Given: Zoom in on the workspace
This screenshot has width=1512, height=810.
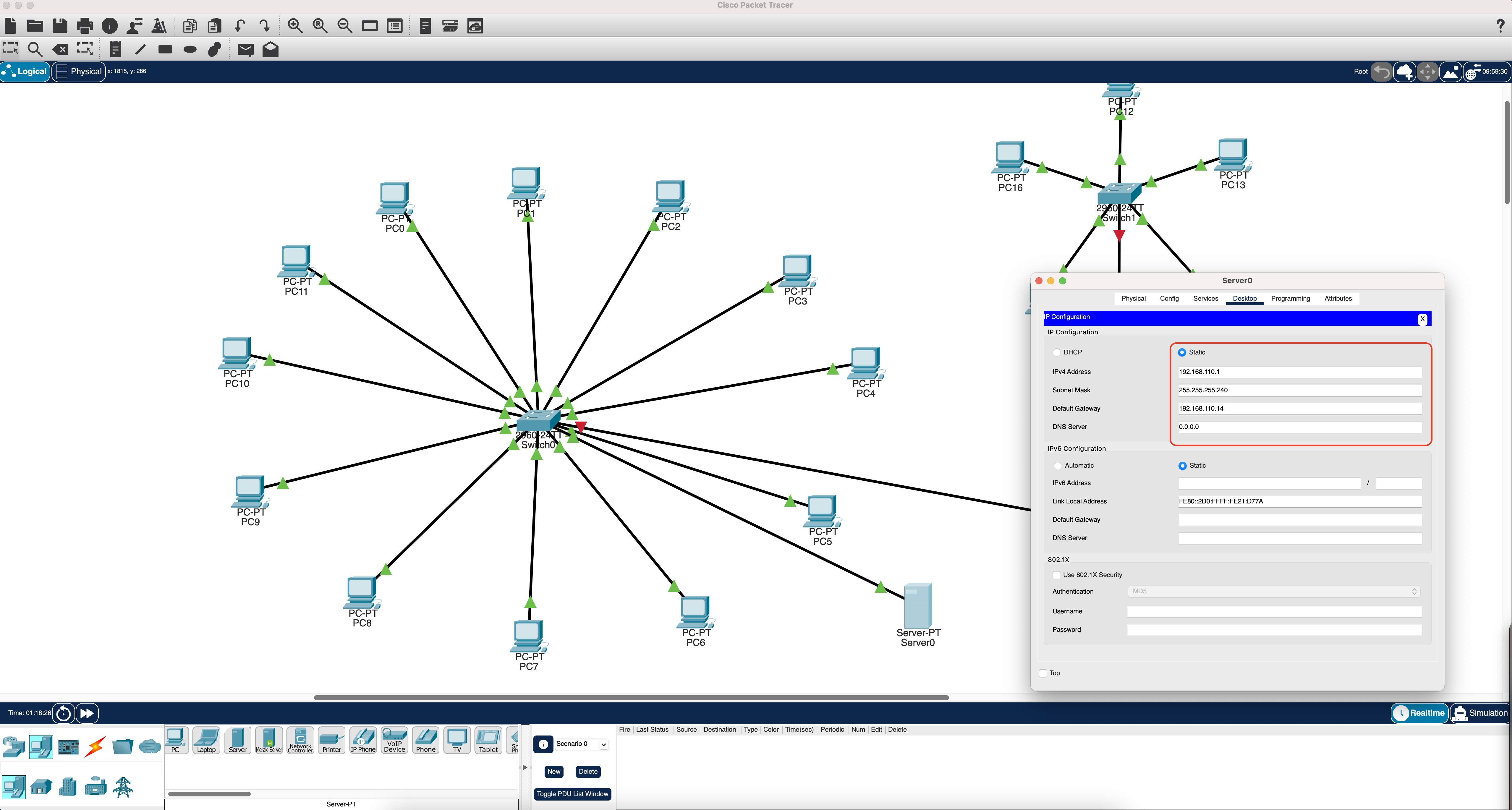Looking at the screenshot, I should tap(295, 26).
